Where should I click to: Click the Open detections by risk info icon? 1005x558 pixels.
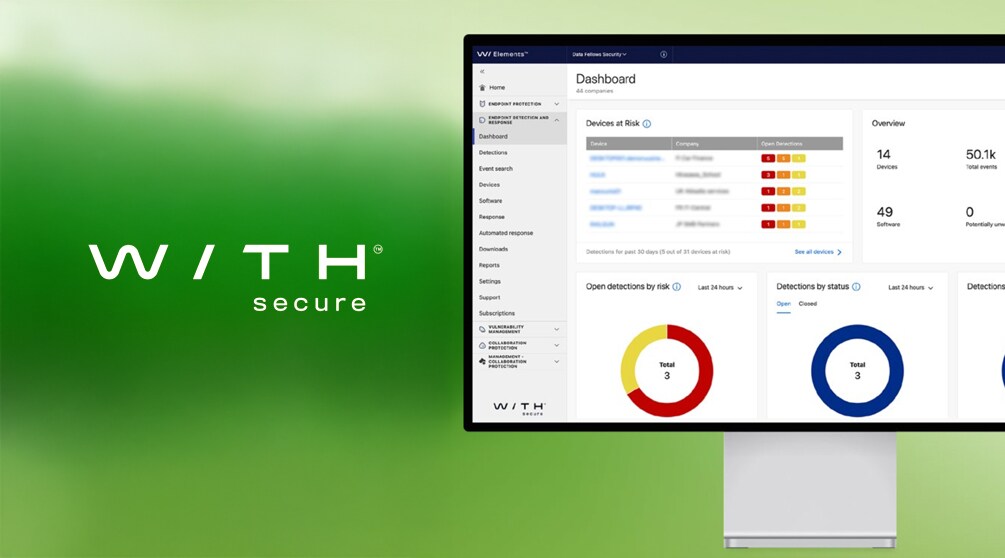pos(677,287)
